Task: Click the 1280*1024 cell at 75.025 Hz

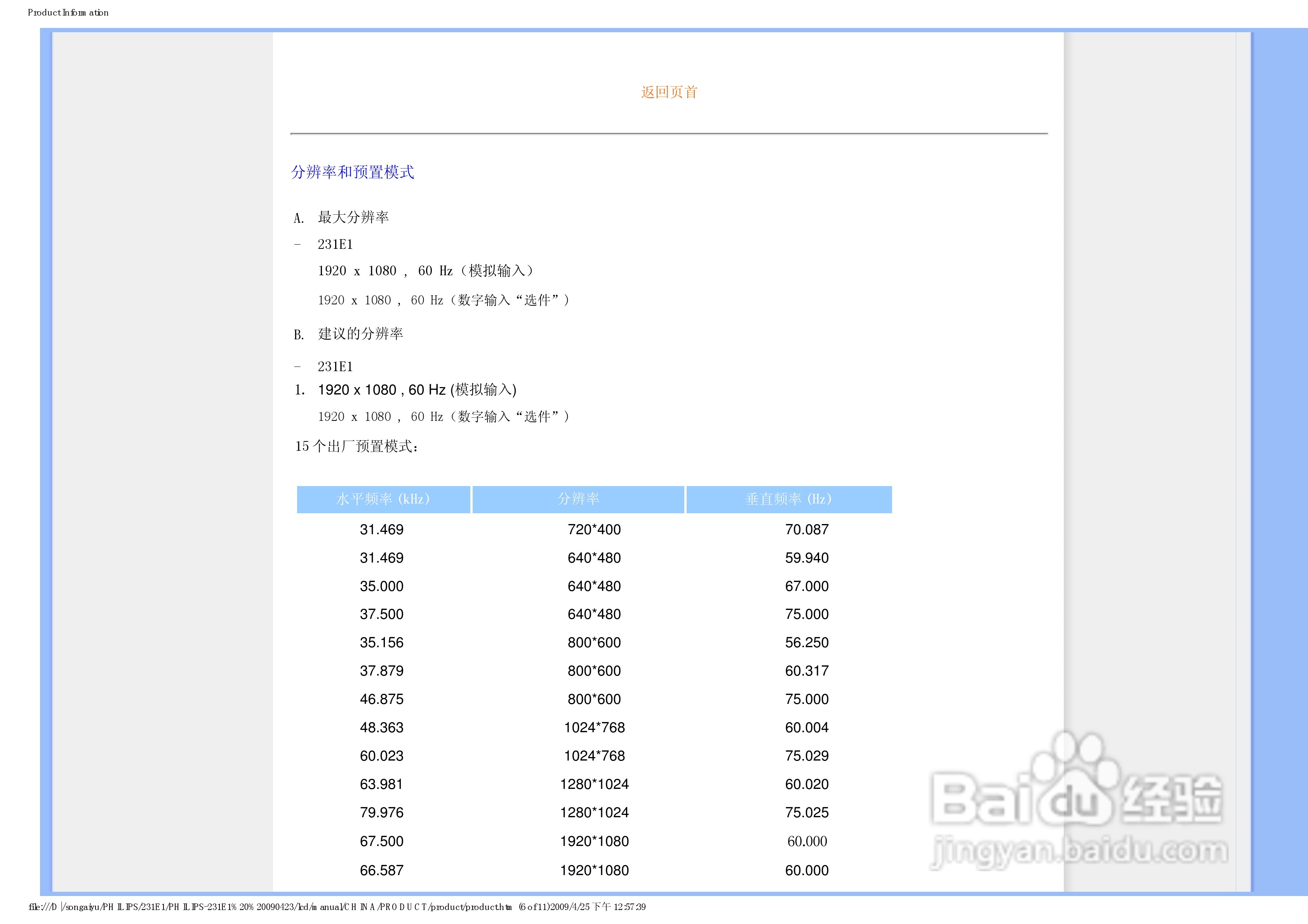Action: point(594,813)
